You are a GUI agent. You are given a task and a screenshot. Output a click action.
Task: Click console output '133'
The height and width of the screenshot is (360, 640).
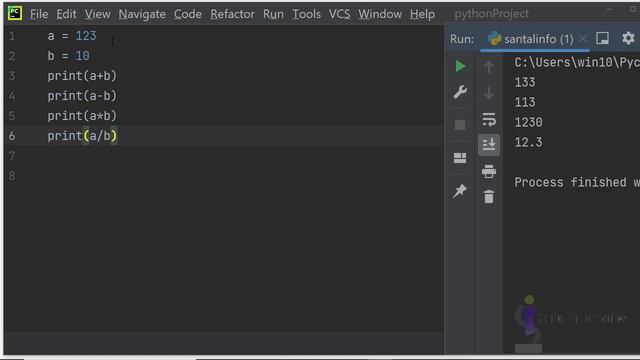525,82
